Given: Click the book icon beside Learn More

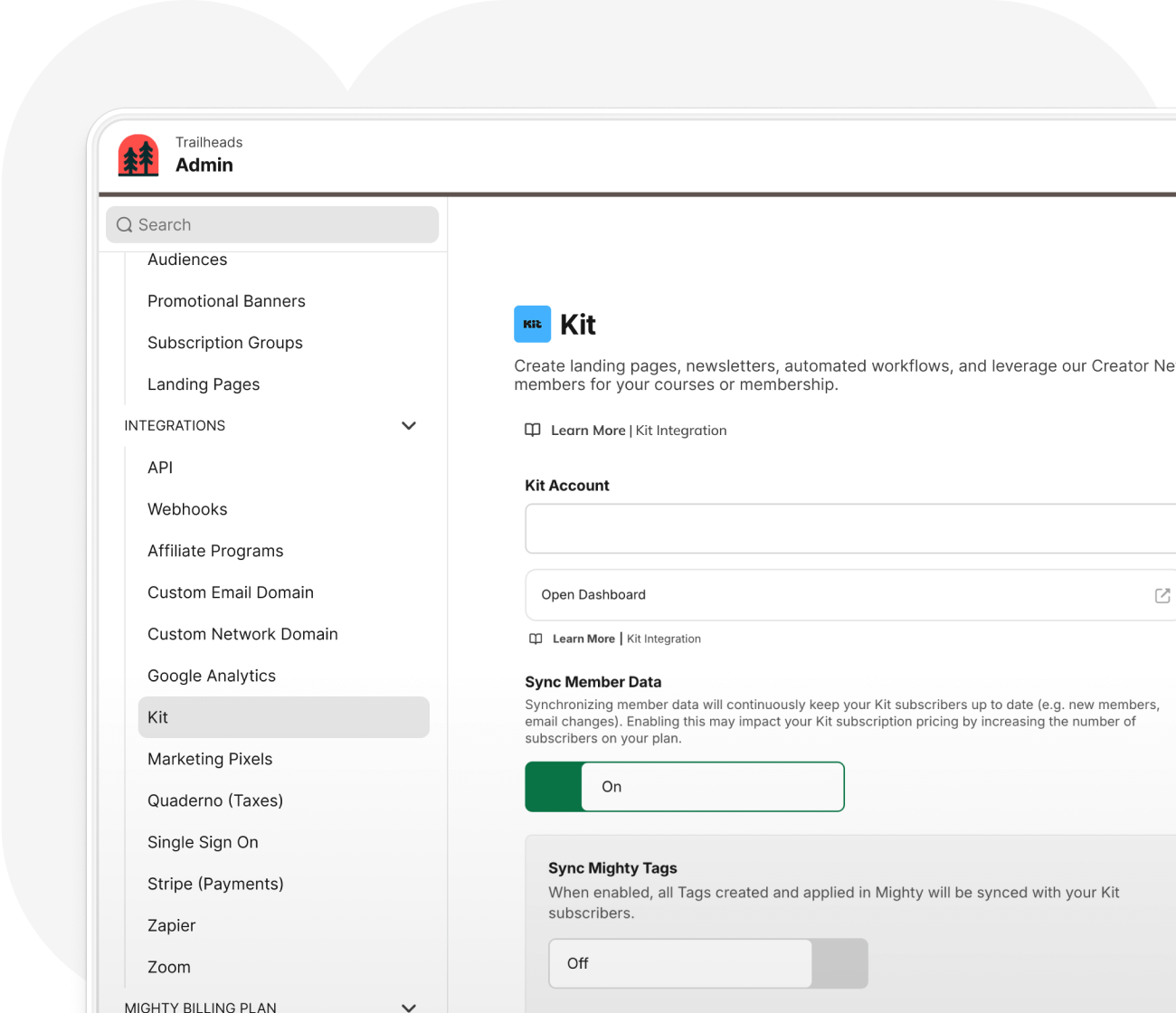Looking at the screenshot, I should (533, 430).
